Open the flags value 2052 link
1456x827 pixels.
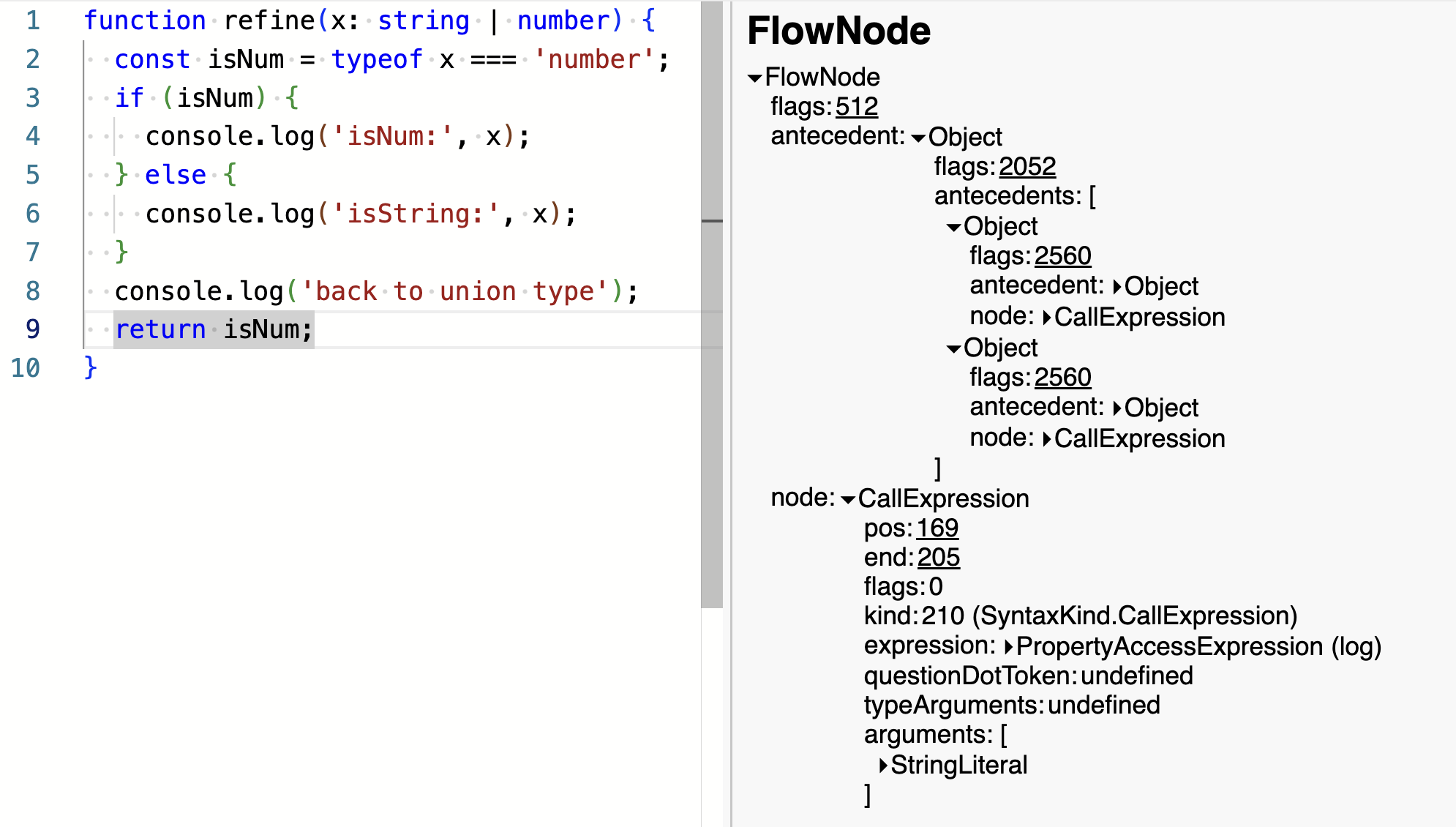1027,167
